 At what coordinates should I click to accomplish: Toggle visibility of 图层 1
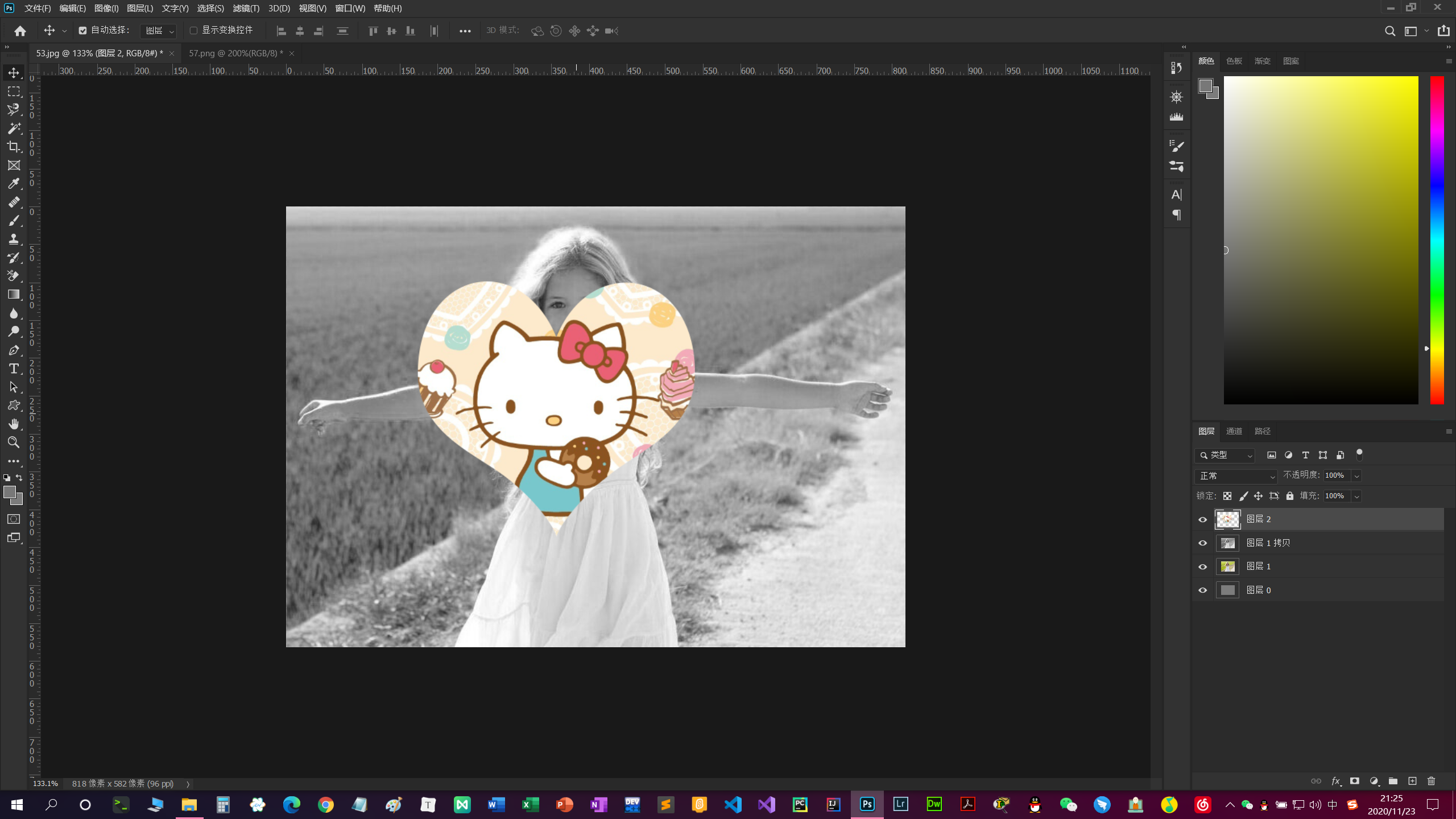[x=1202, y=566]
